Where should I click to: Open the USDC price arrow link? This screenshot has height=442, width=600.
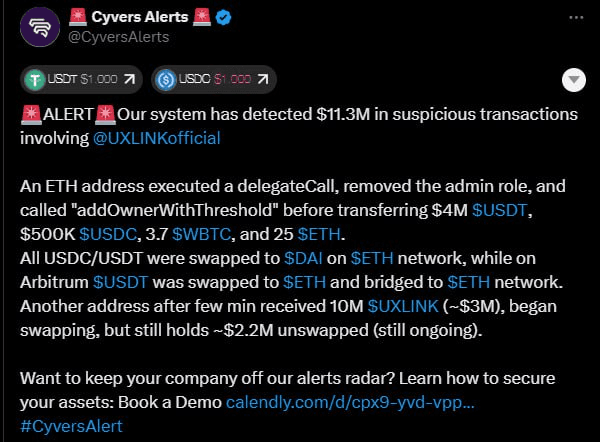click(x=262, y=79)
